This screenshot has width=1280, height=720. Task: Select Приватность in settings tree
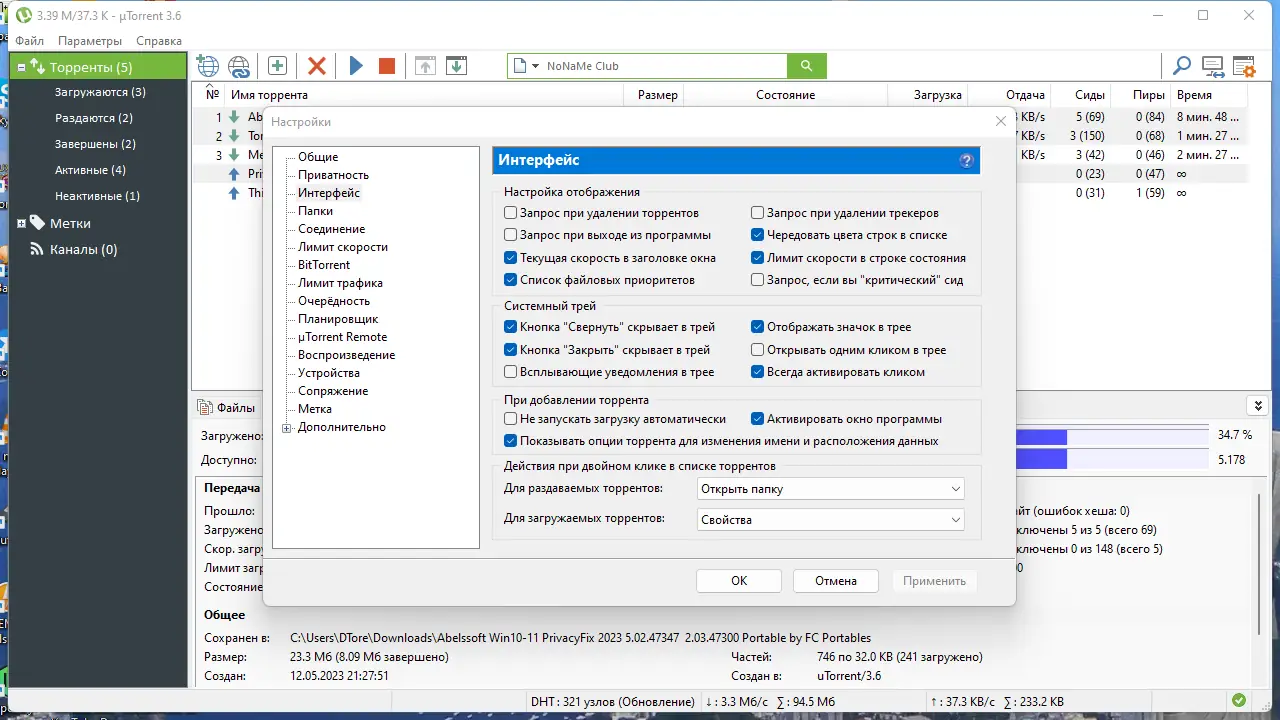[x=333, y=175]
